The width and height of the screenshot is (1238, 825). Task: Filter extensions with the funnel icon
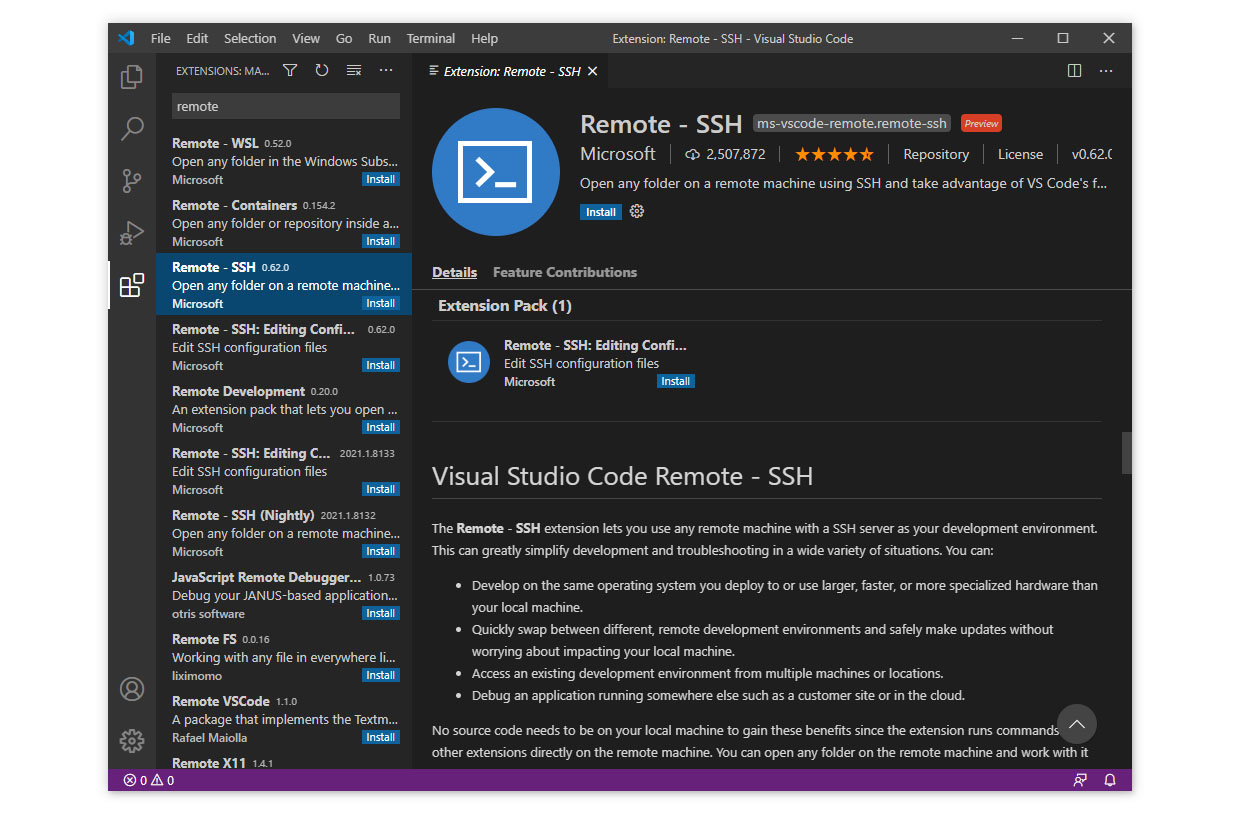[x=290, y=71]
